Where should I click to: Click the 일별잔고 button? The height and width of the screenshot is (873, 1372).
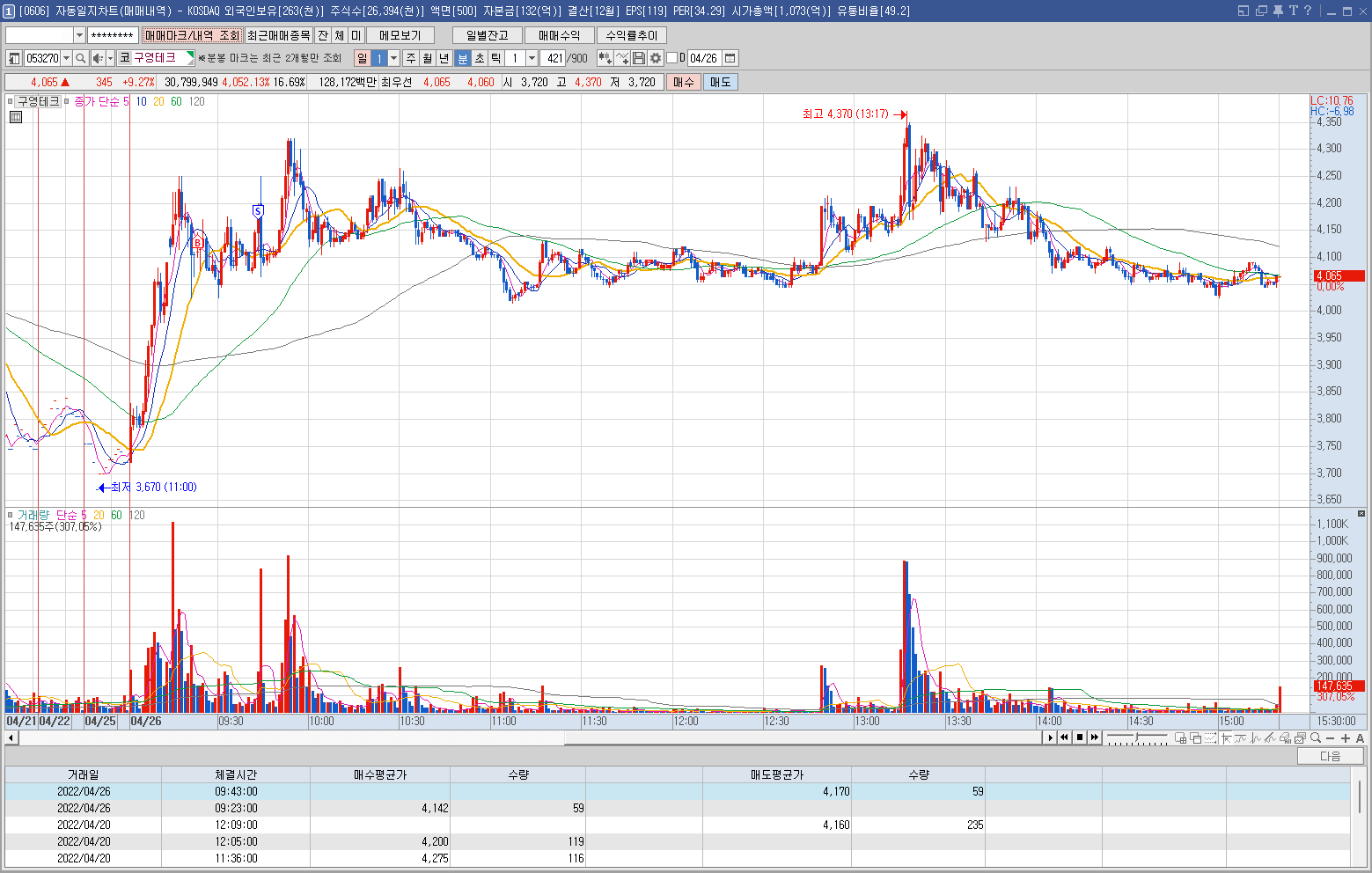point(488,35)
